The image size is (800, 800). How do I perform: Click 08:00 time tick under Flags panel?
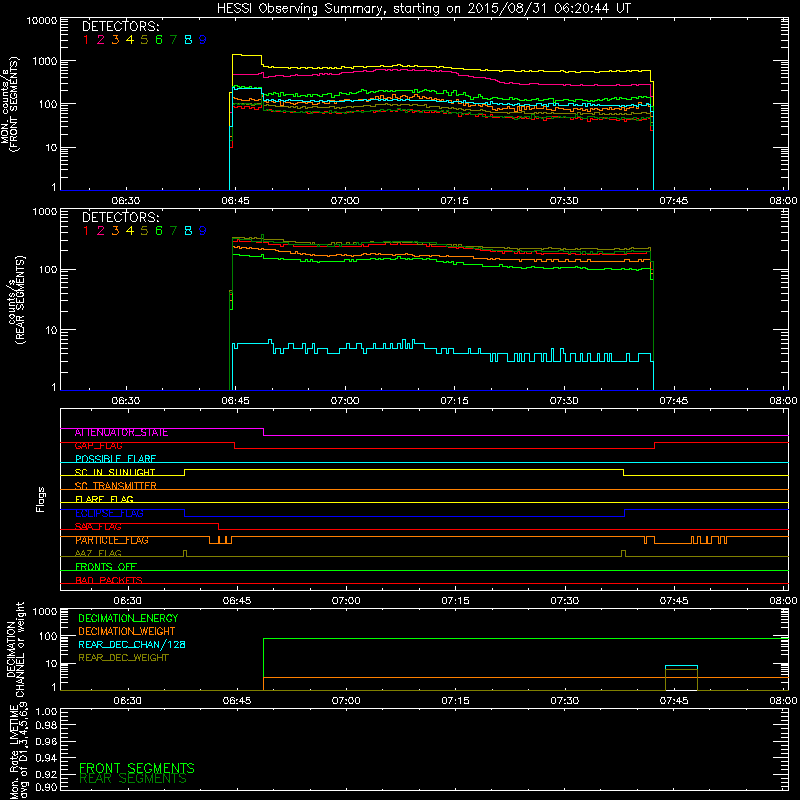[x=783, y=601]
